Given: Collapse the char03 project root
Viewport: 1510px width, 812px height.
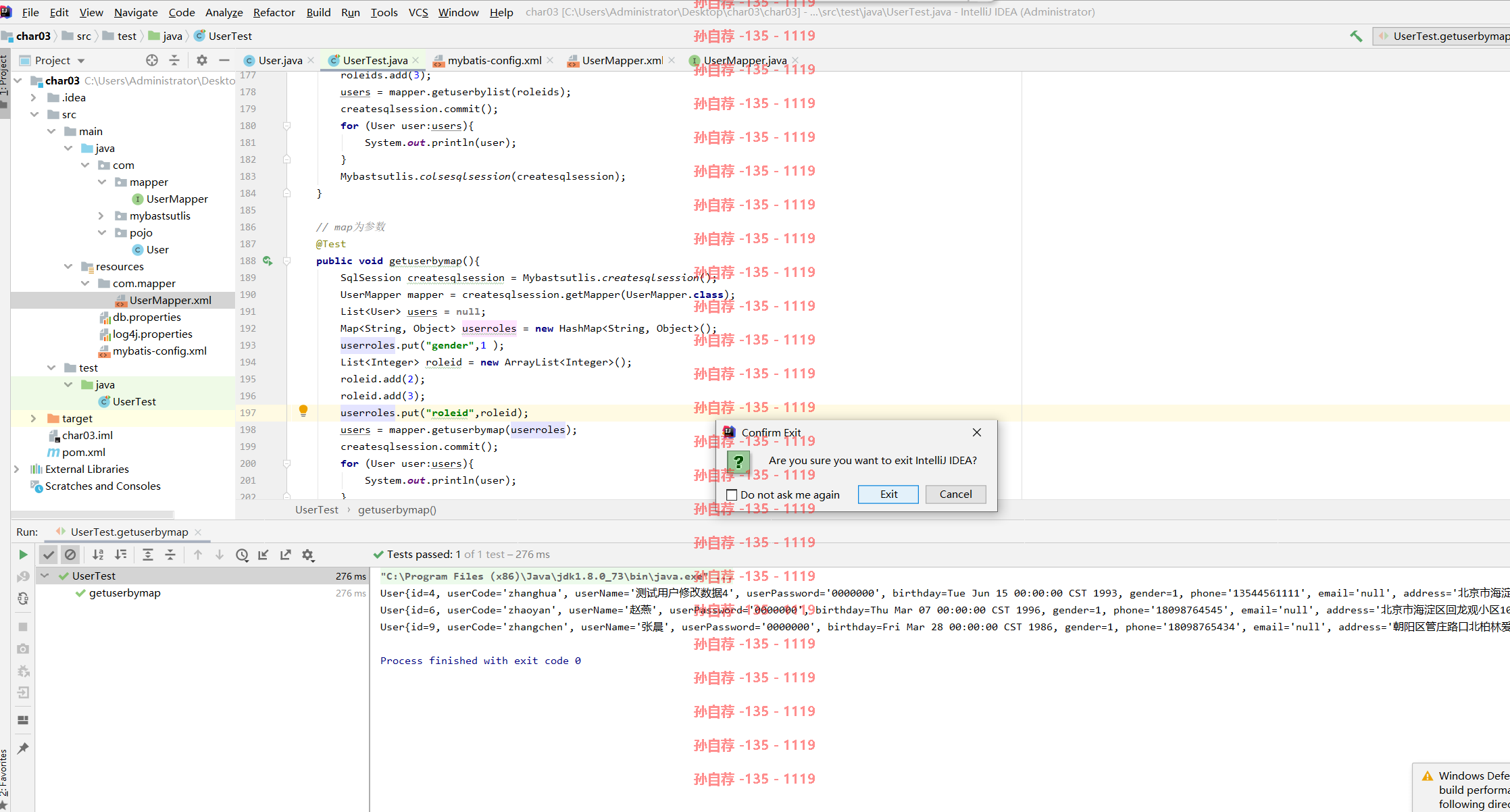Looking at the screenshot, I should pos(18,81).
